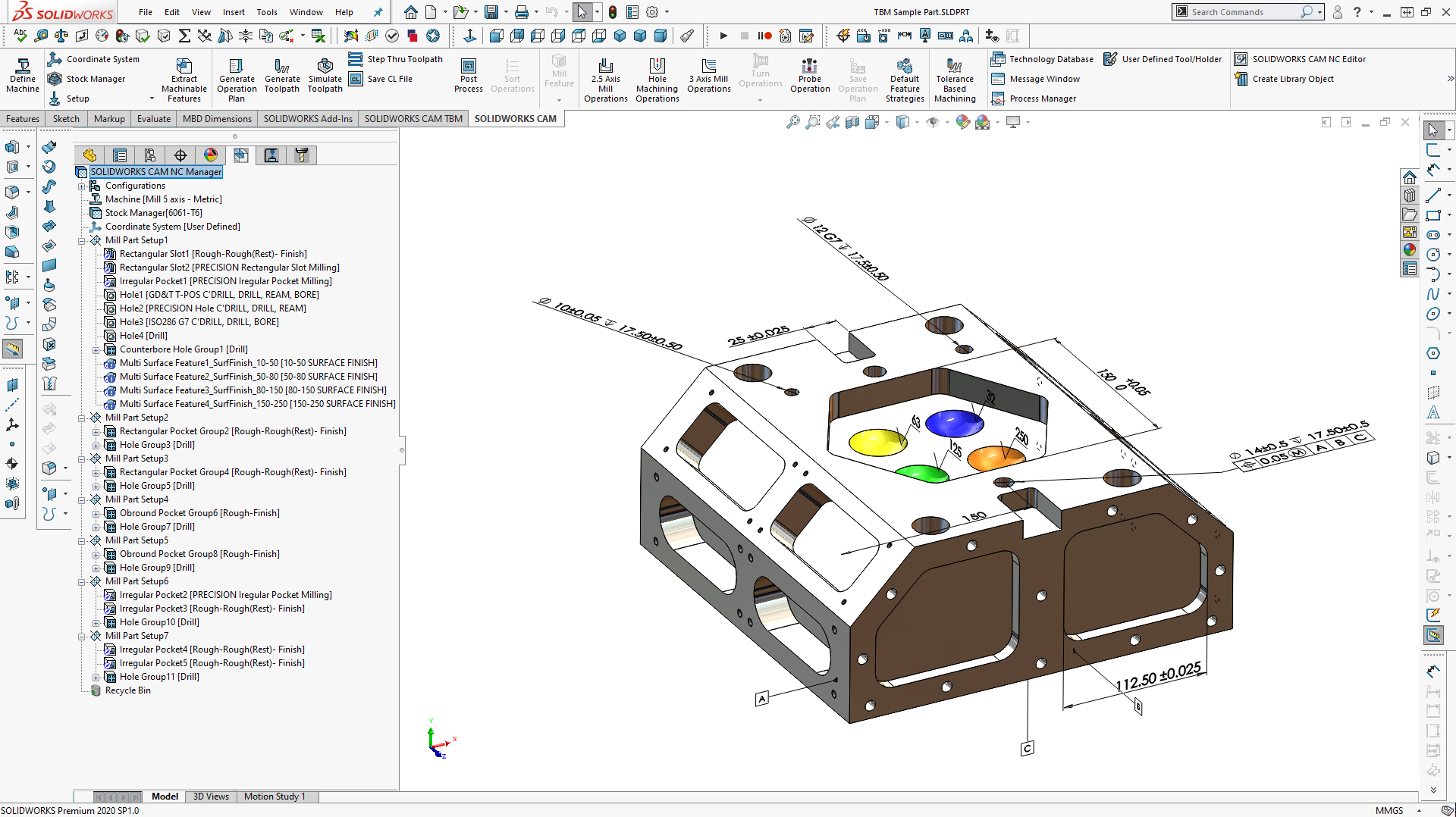Expand Hole Group3 [Drill] node
Image resolution: width=1456 pixels, height=817 pixels.
(x=96, y=445)
